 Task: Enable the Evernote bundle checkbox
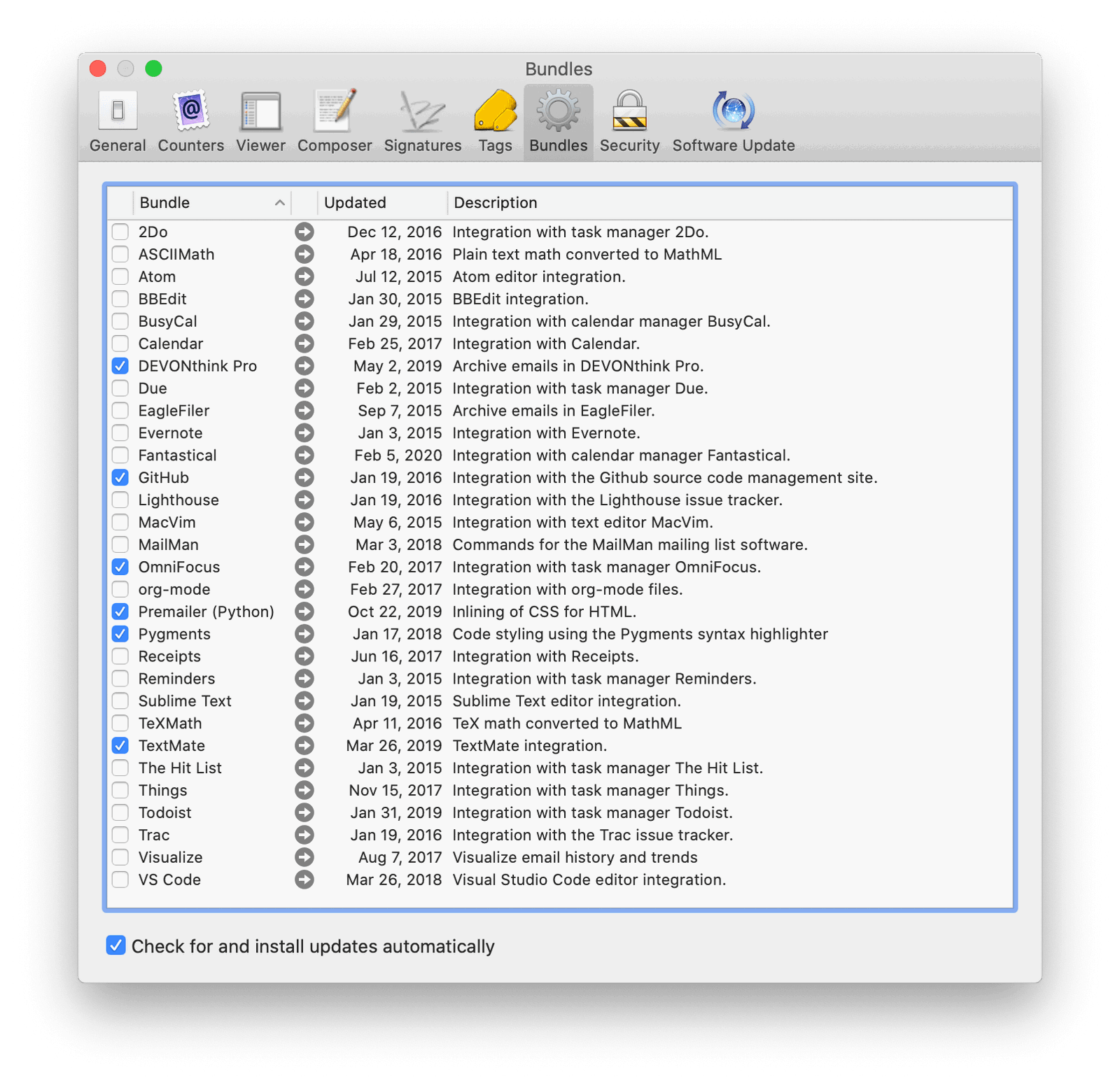tap(120, 433)
